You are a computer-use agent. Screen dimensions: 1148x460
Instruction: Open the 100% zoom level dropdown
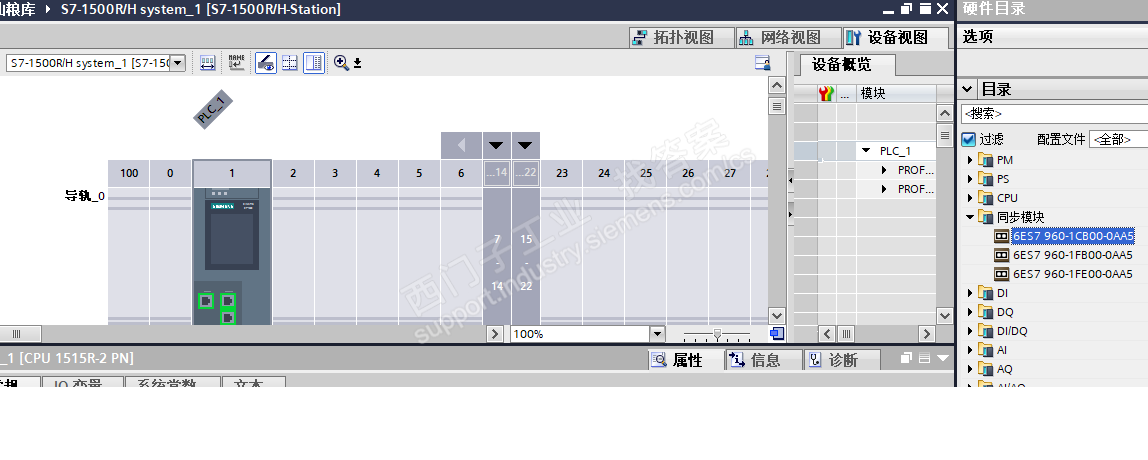pos(657,334)
